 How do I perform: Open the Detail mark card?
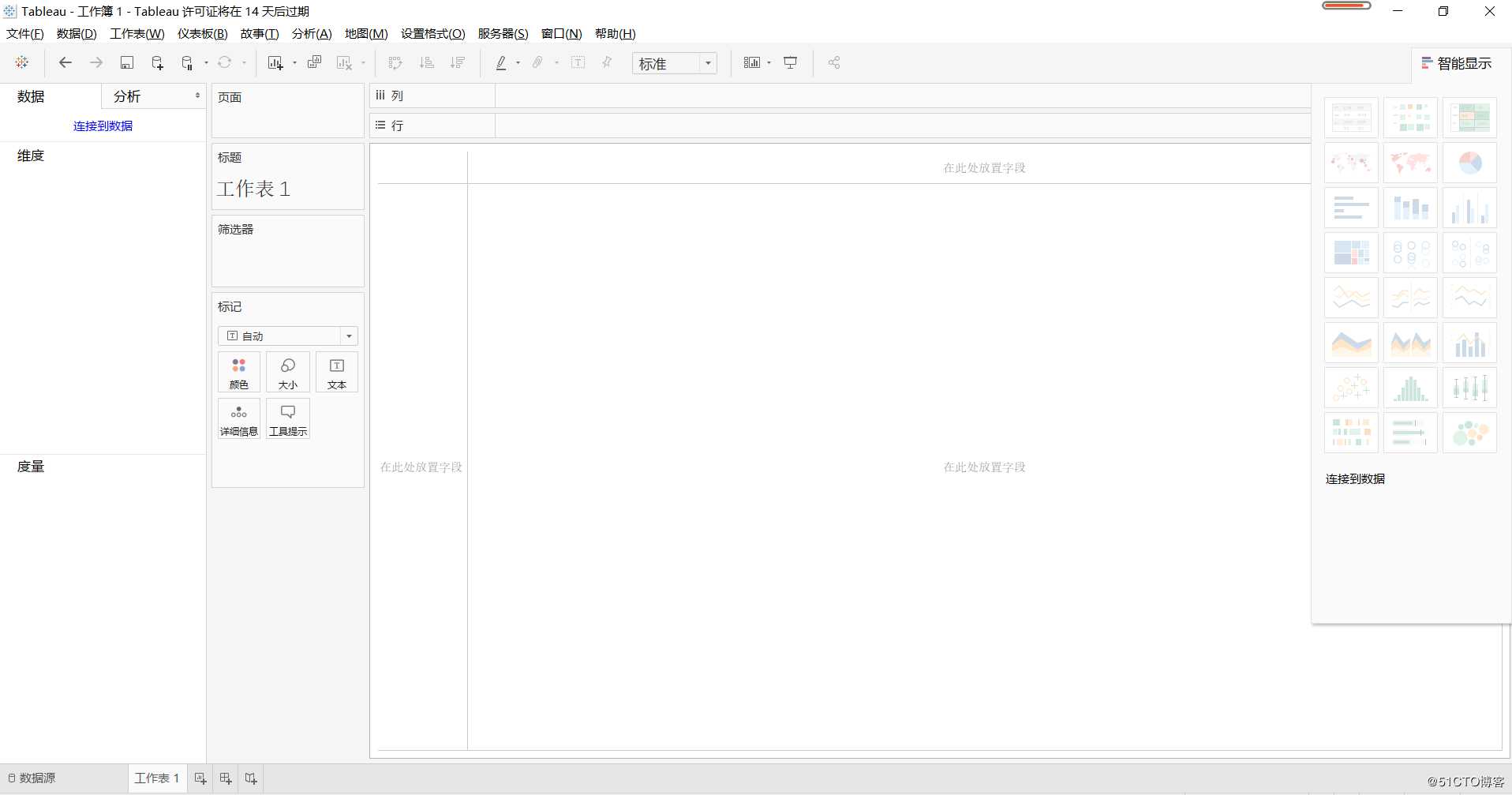click(x=239, y=419)
